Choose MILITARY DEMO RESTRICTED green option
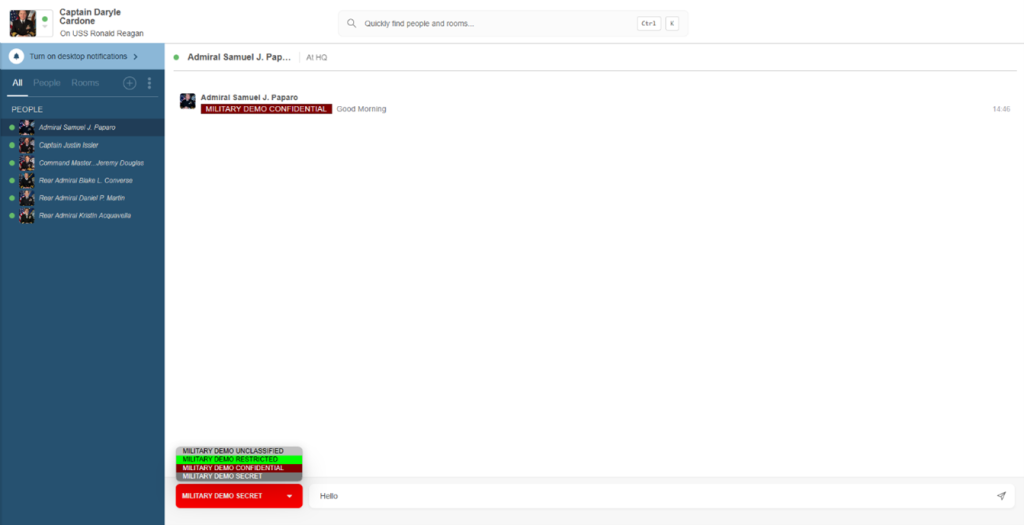This screenshot has width=1024, height=525. [x=238, y=459]
